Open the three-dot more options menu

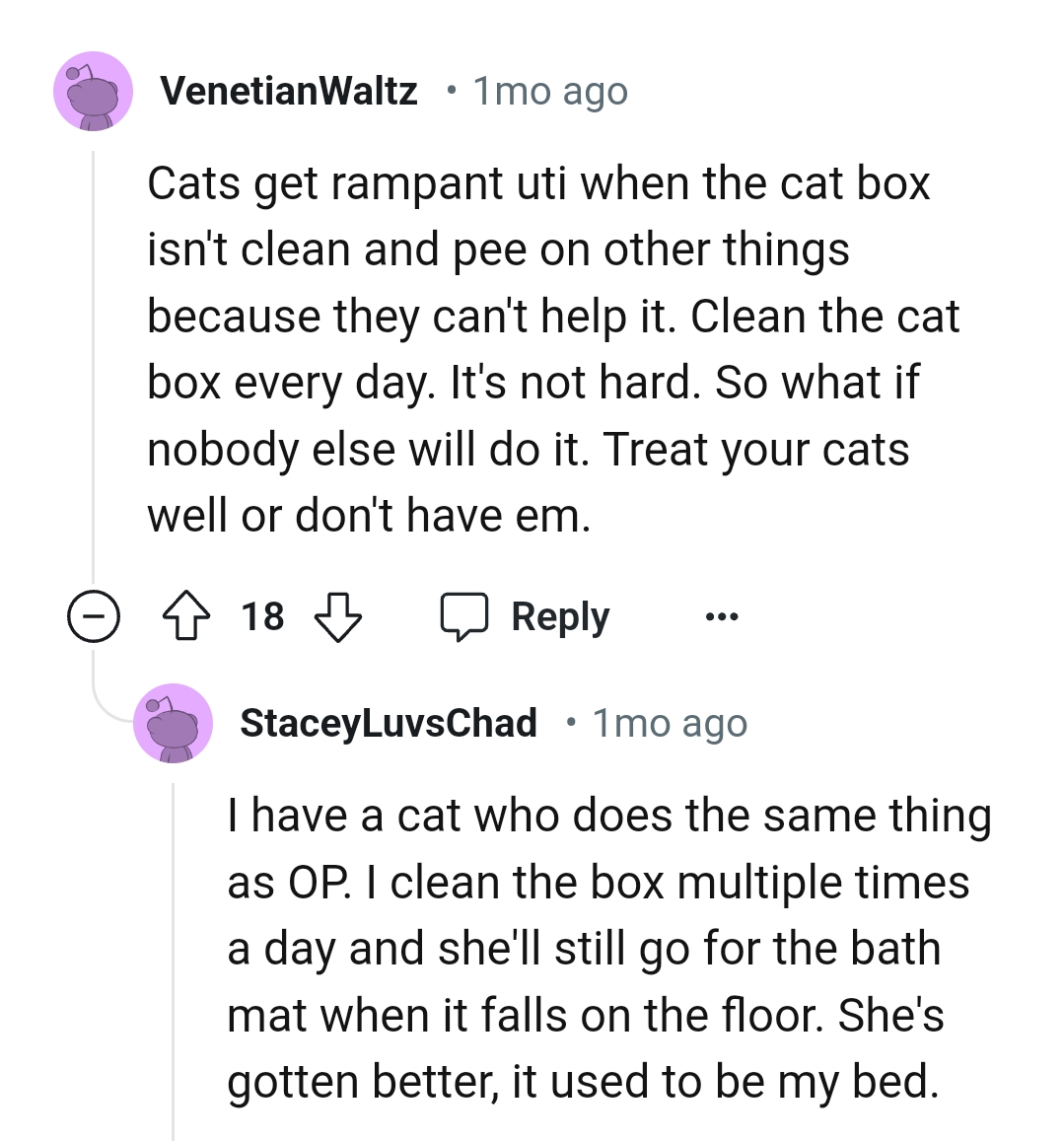721,617
